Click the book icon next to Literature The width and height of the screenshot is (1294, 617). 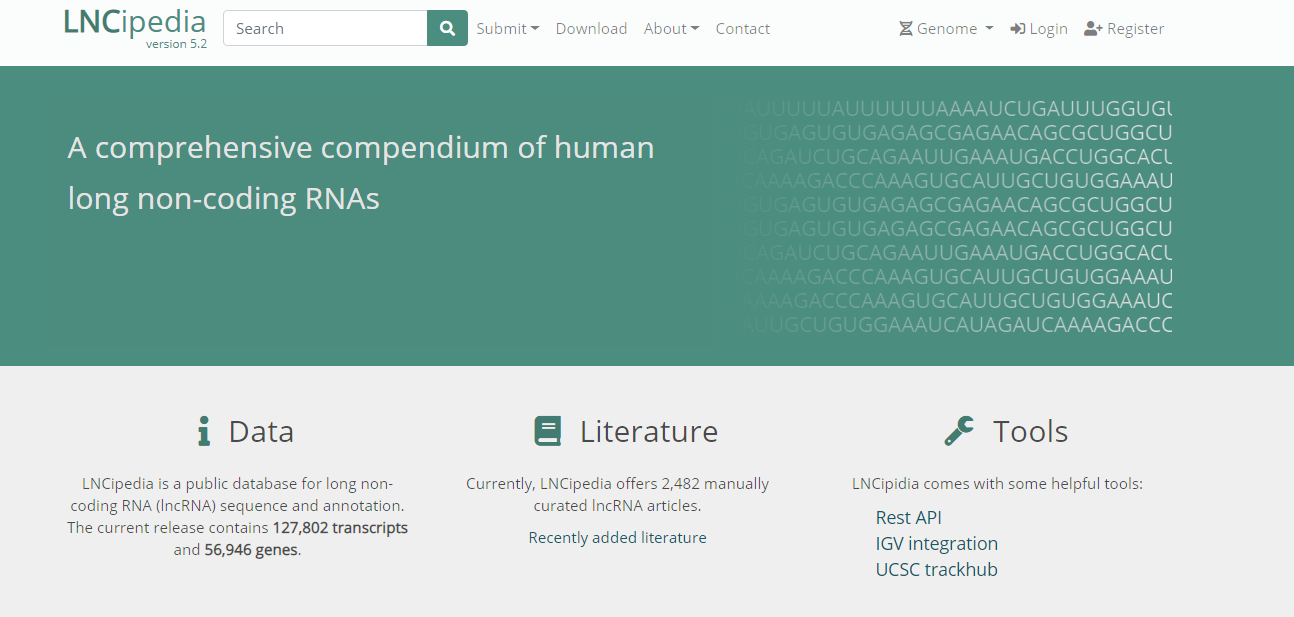[x=548, y=431]
